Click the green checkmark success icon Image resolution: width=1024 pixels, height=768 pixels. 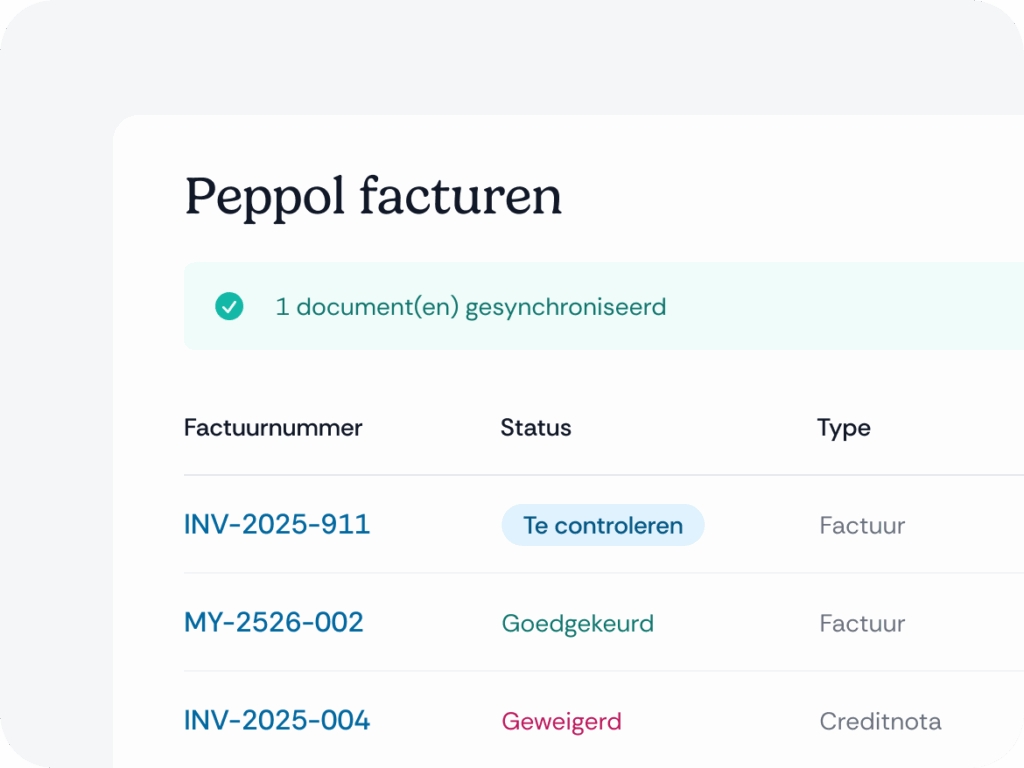(229, 306)
